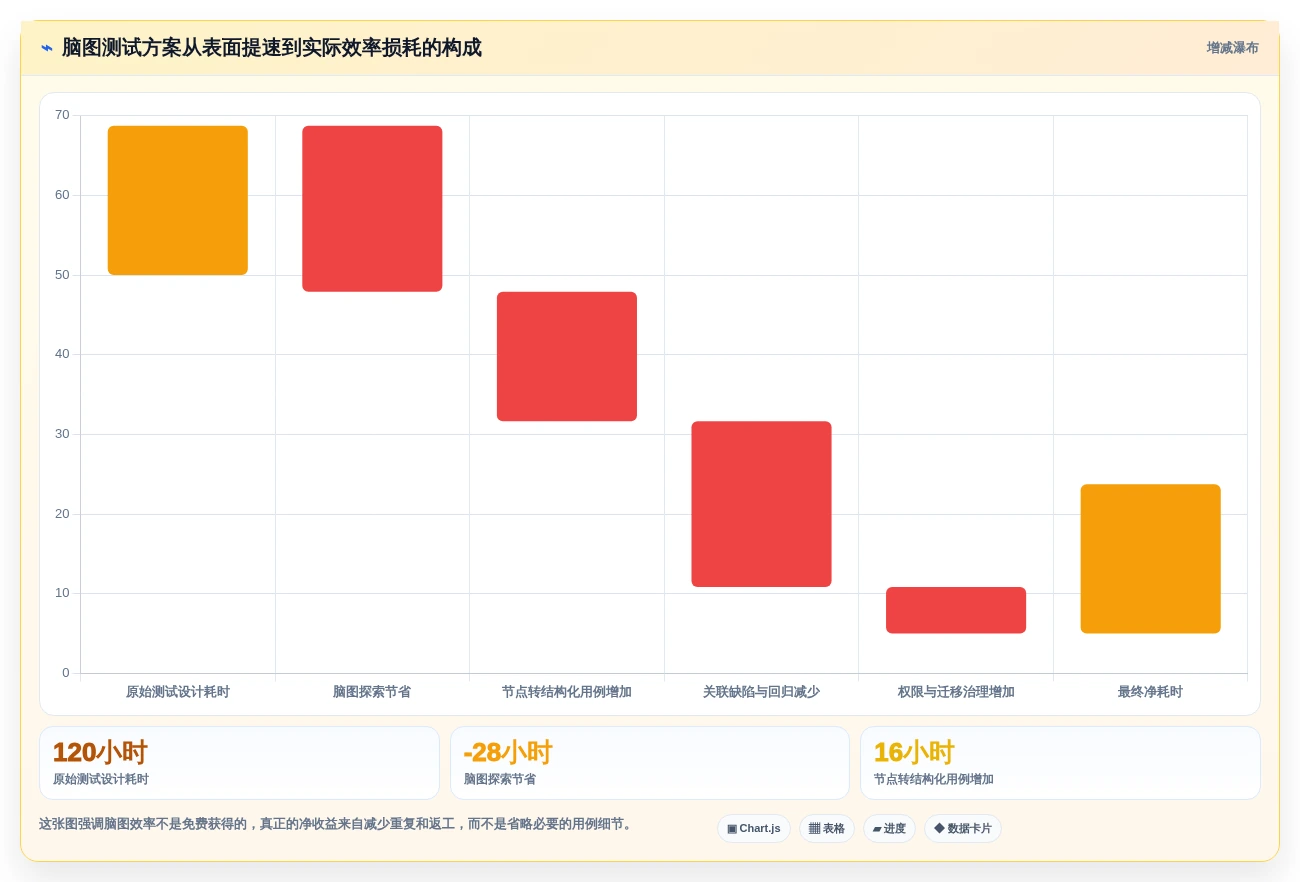Click x-axis label 最终净耗时
1300x882 pixels.
[1150, 692]
